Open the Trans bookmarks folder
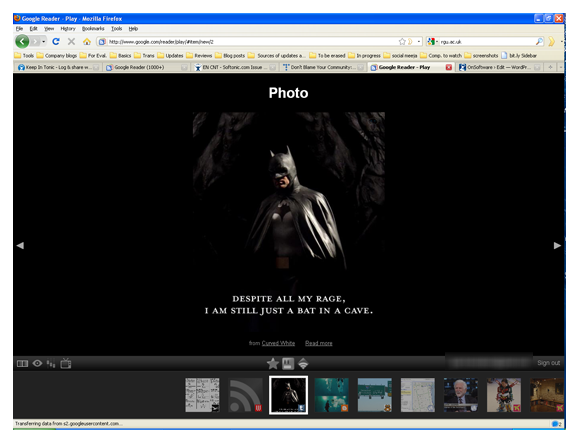This screenshot has width=587, height=446. click(144, 55)
